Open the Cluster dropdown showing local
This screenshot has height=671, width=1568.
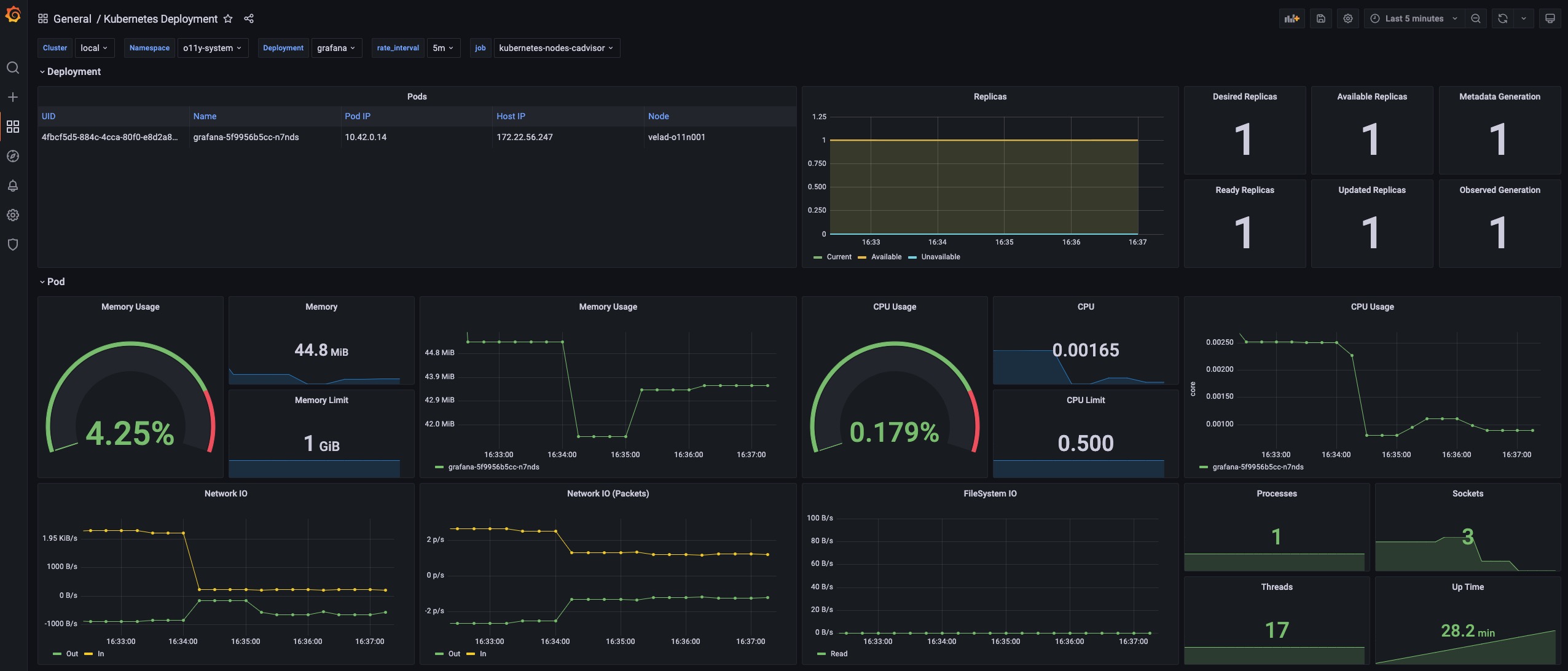point(94,48)
